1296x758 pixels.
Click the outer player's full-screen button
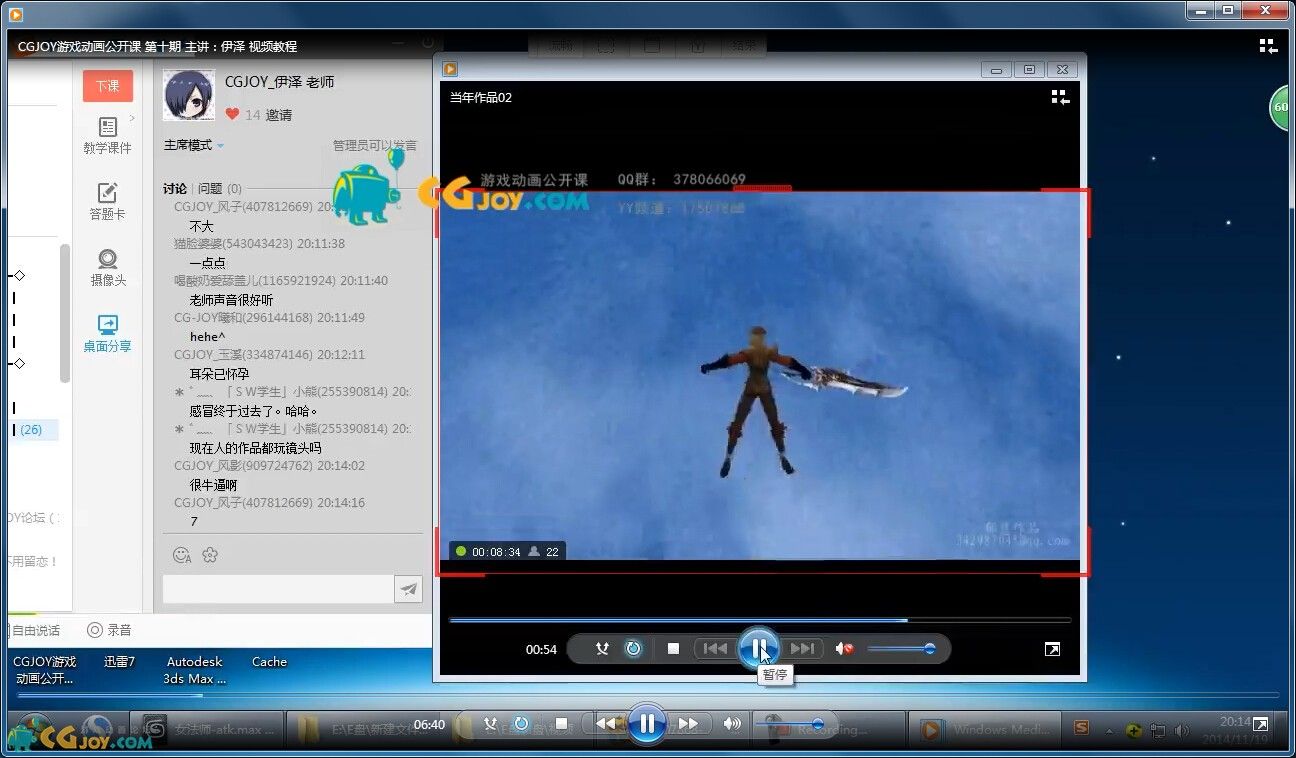[1260, 723]
